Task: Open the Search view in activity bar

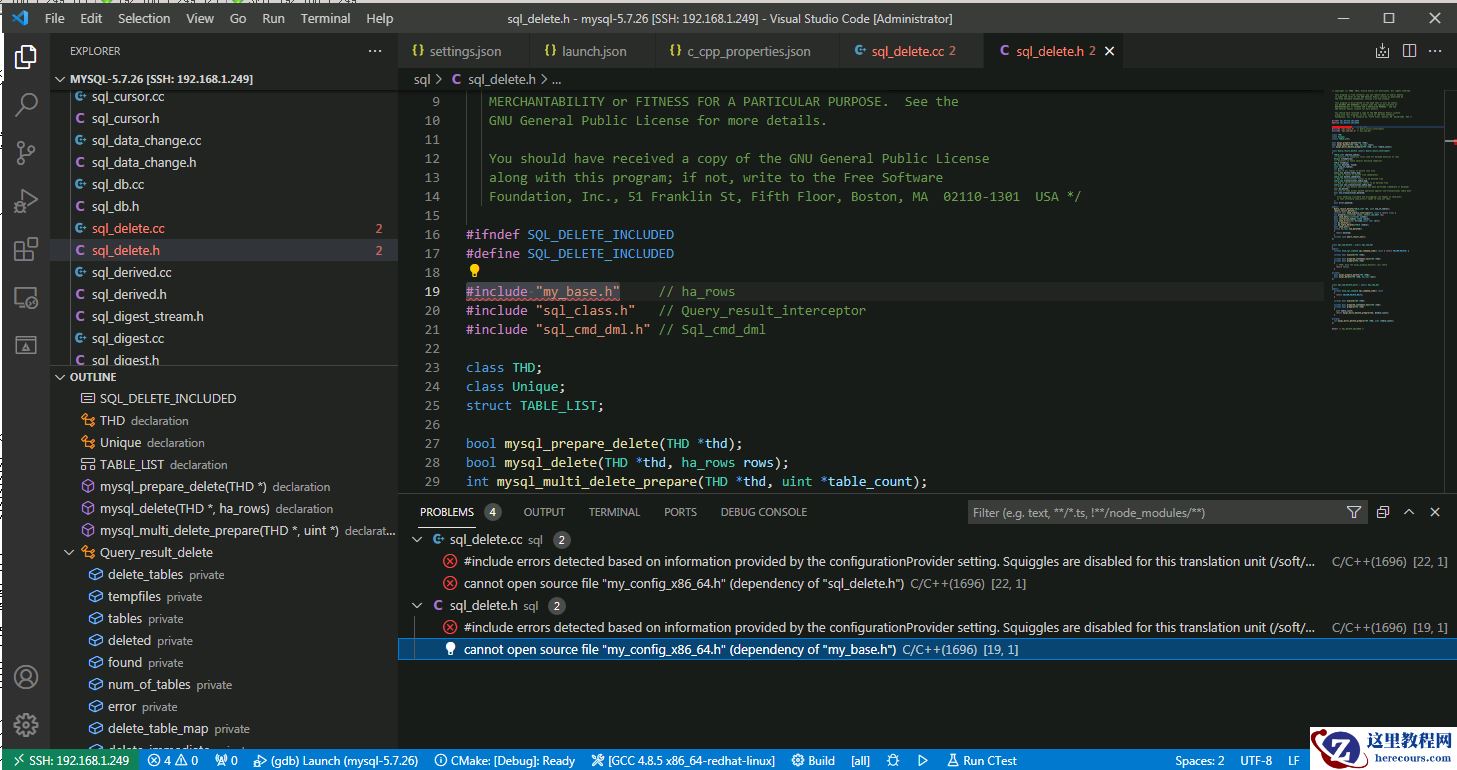Action: [26, 104]
